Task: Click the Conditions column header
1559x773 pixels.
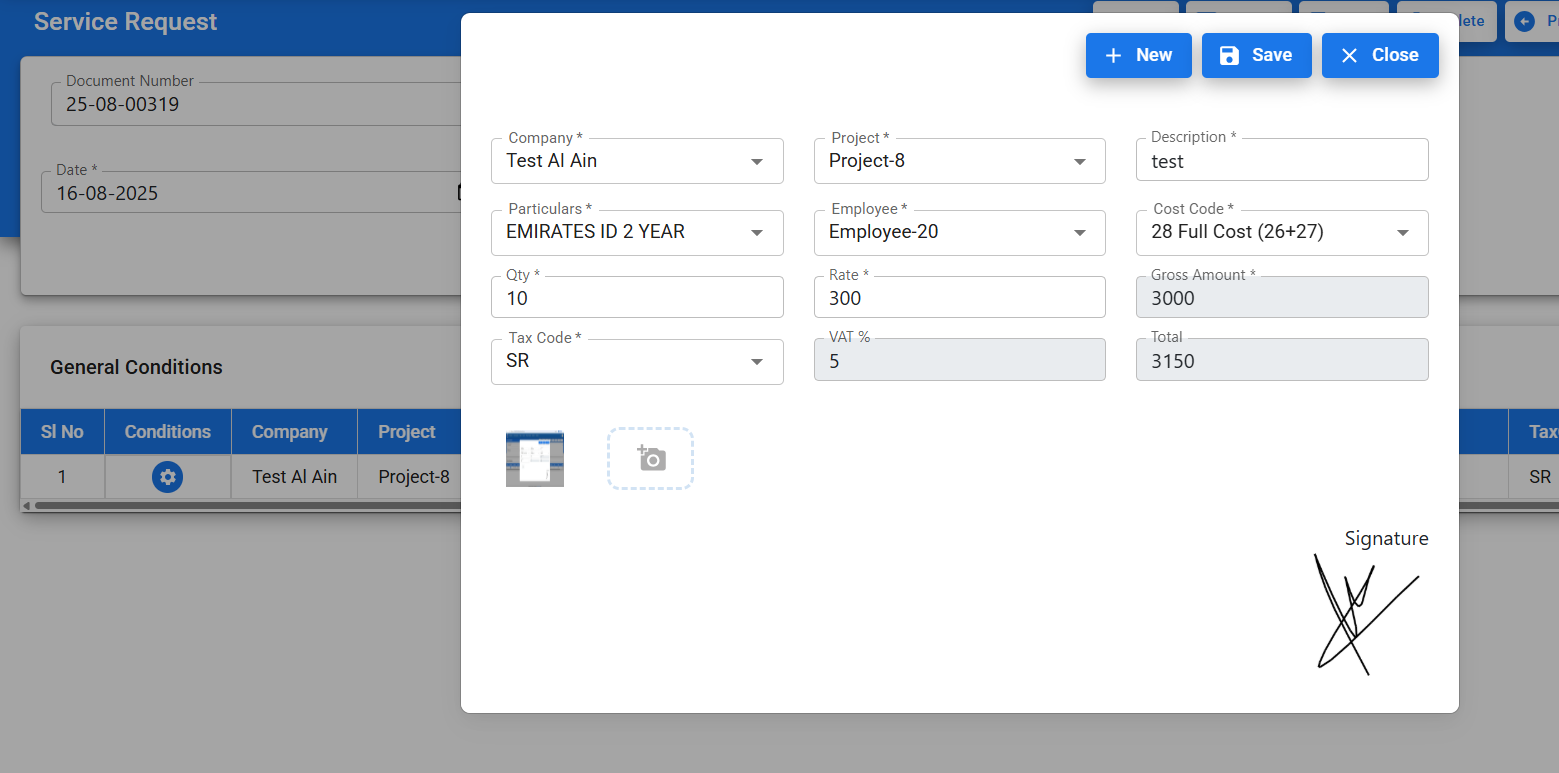Action: [167, 432]
